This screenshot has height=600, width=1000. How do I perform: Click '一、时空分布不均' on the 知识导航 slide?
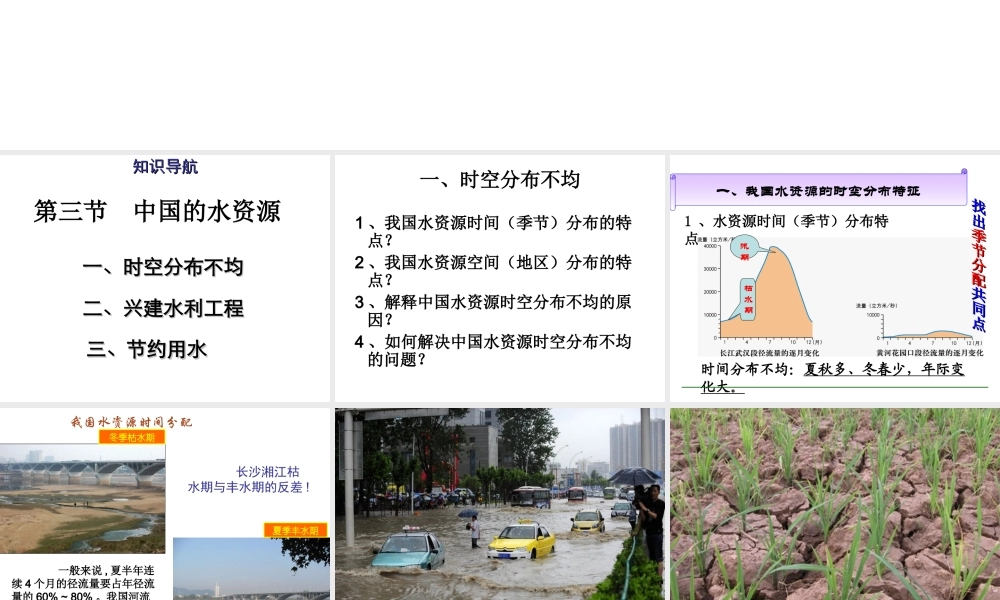tap(163, 267)
